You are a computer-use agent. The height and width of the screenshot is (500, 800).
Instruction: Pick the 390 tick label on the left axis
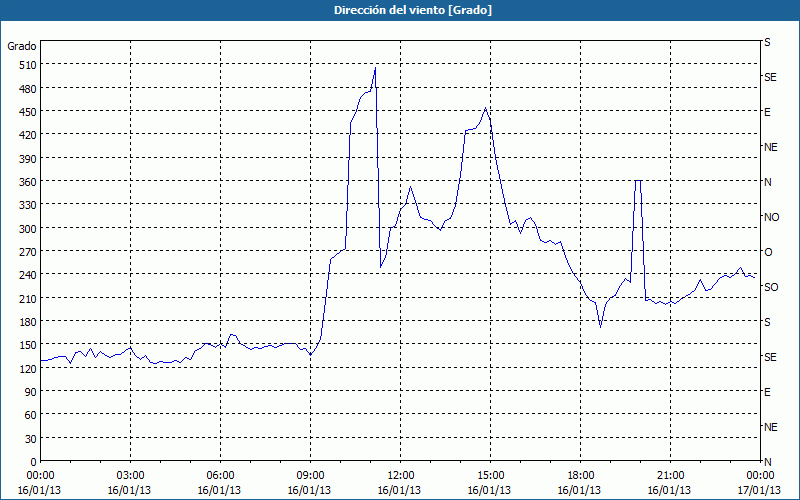pos(28,159)
